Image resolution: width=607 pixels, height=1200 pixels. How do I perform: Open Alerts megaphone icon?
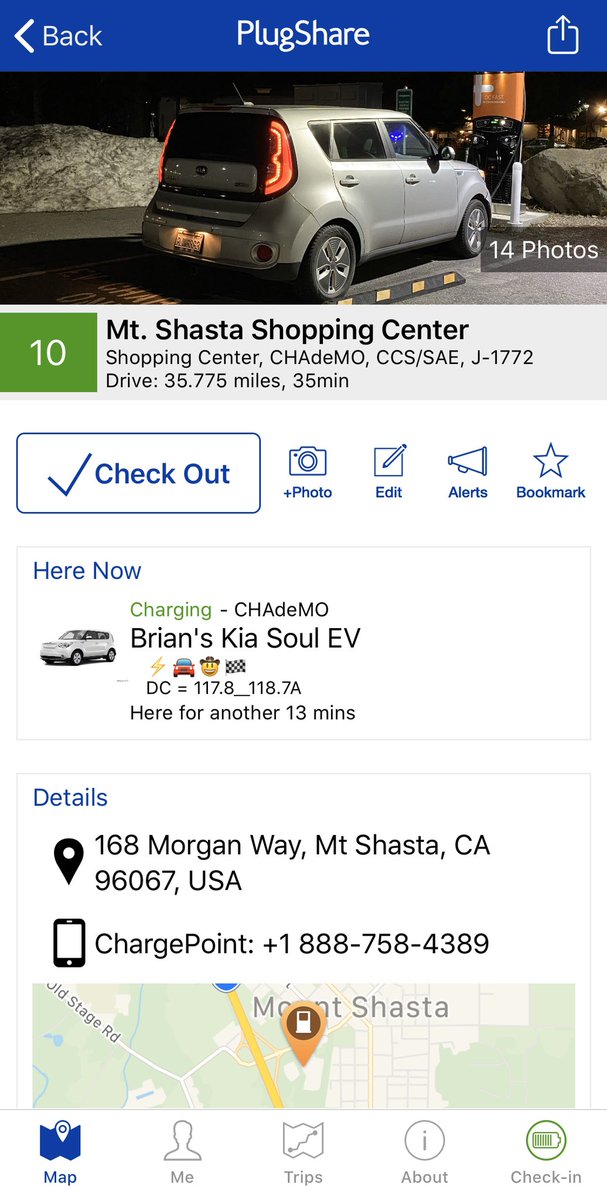pyautogui.click(x=467, y=473)
